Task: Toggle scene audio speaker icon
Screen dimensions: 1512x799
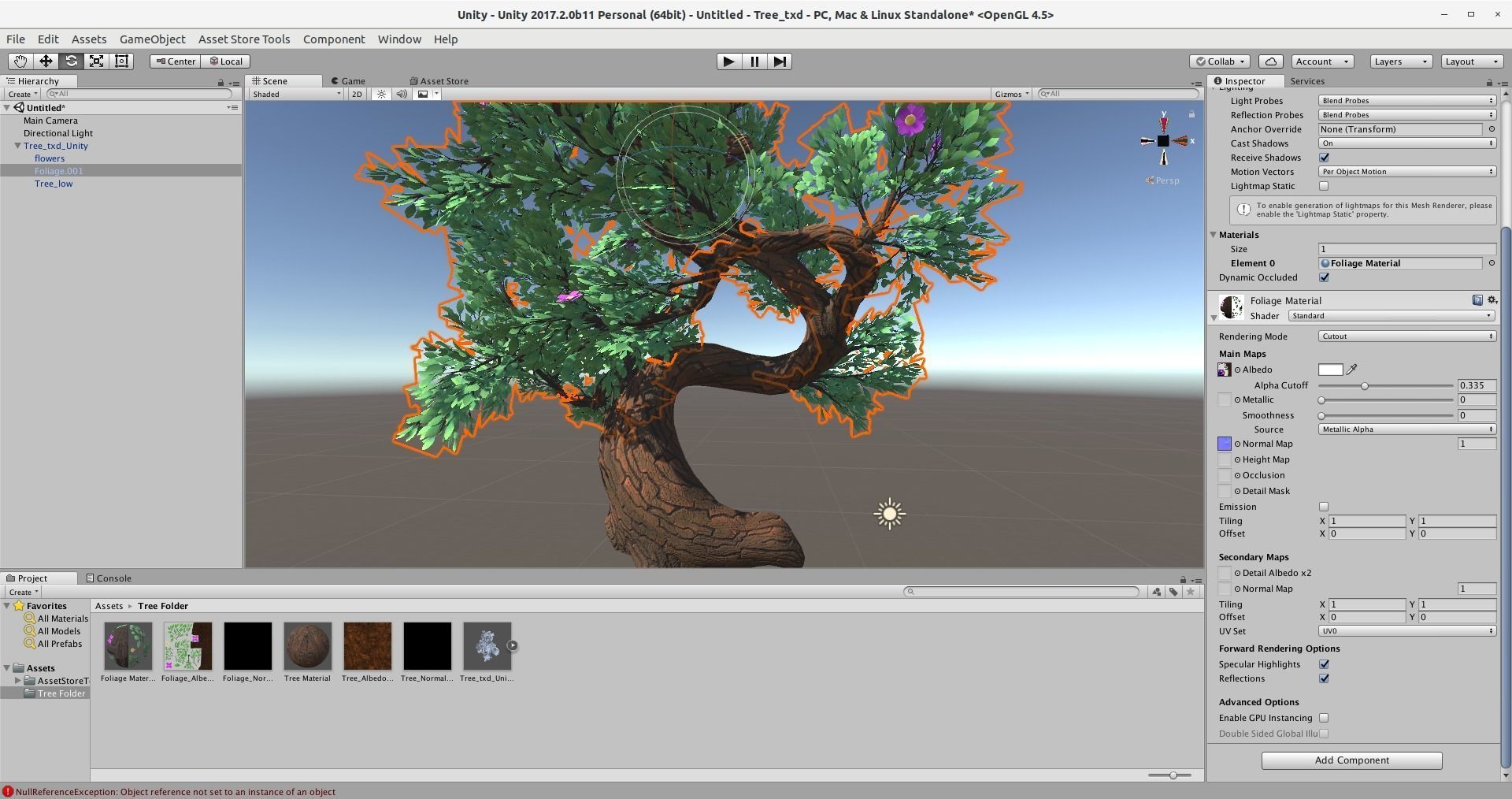Action: [x=402, y=94]
